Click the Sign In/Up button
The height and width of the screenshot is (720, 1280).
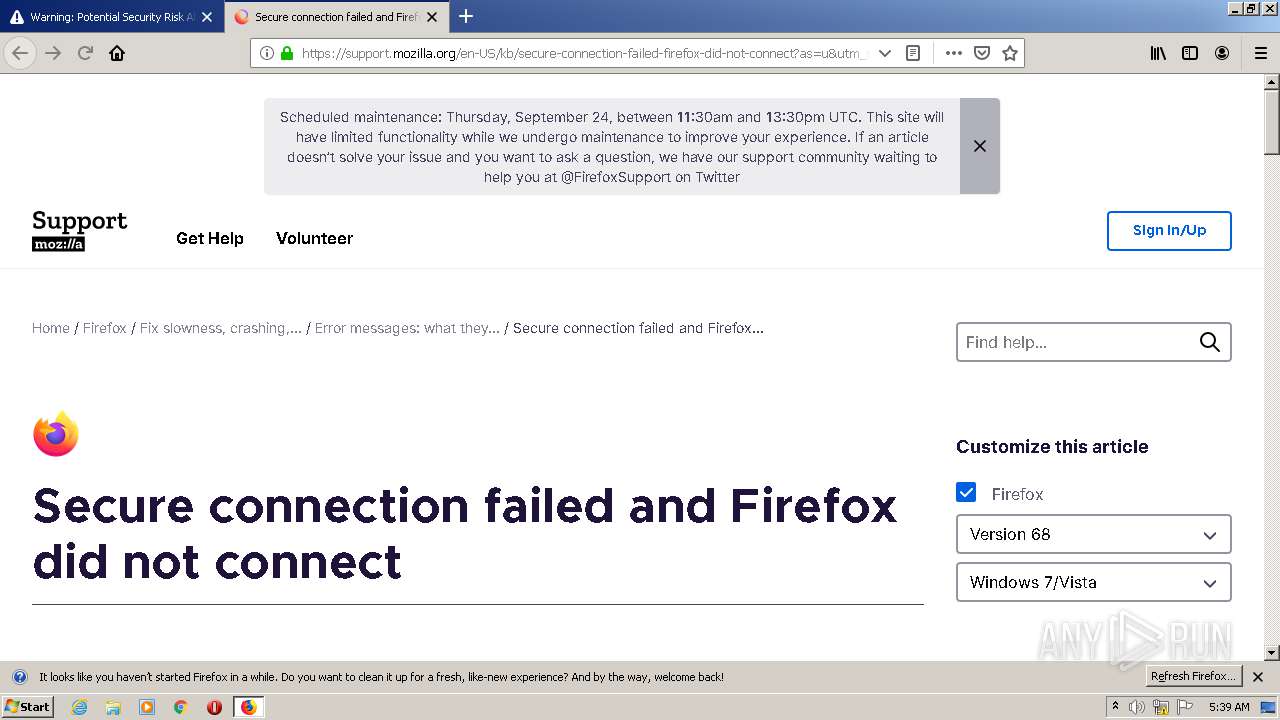click(1169, 231)
